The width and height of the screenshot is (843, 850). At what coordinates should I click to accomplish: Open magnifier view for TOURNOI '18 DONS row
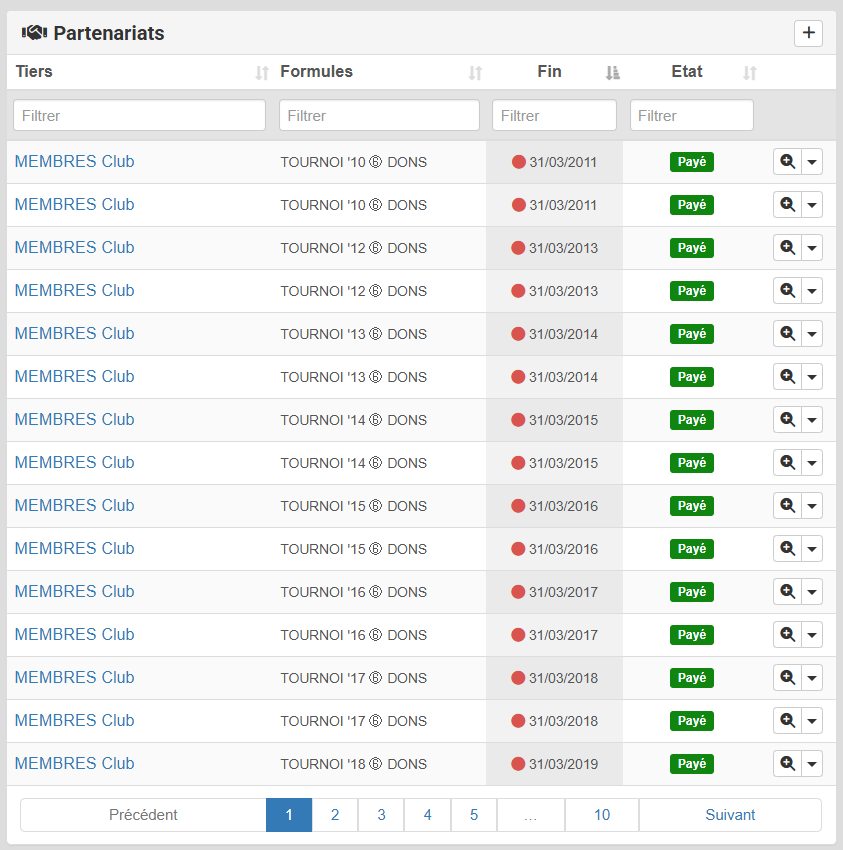(787, 763)
